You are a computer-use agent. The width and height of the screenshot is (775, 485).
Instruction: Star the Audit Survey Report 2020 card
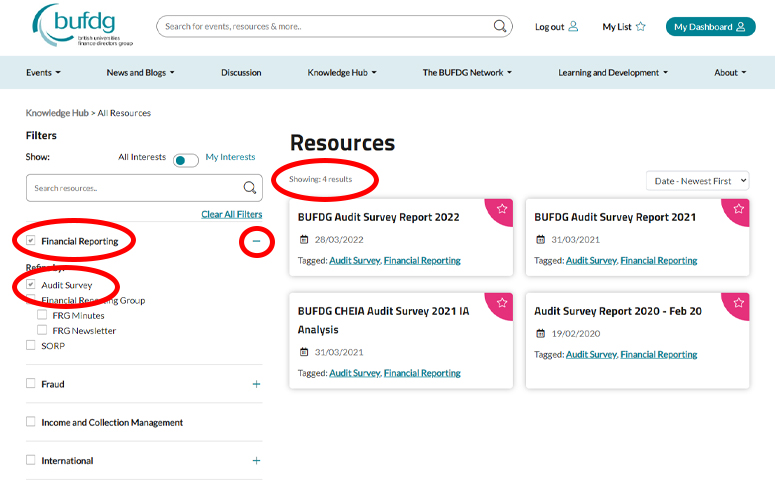[738, 303]
